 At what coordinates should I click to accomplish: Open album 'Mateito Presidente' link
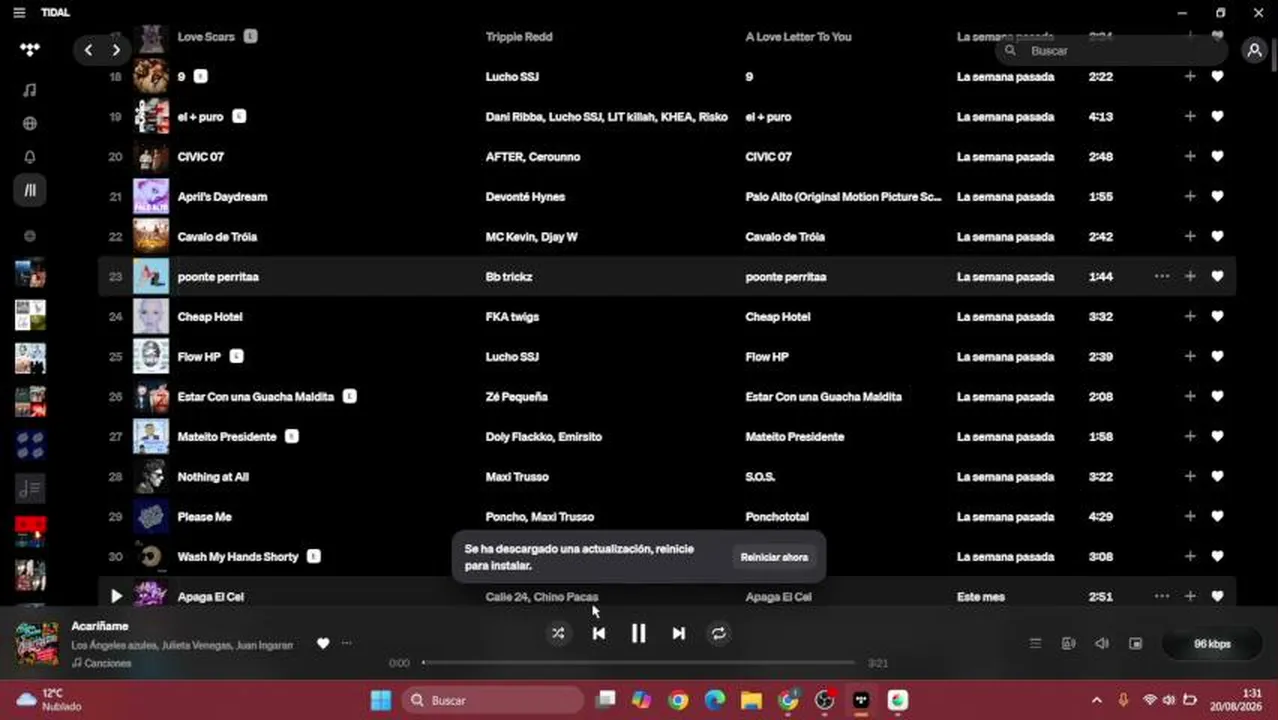tap(795, 436)
